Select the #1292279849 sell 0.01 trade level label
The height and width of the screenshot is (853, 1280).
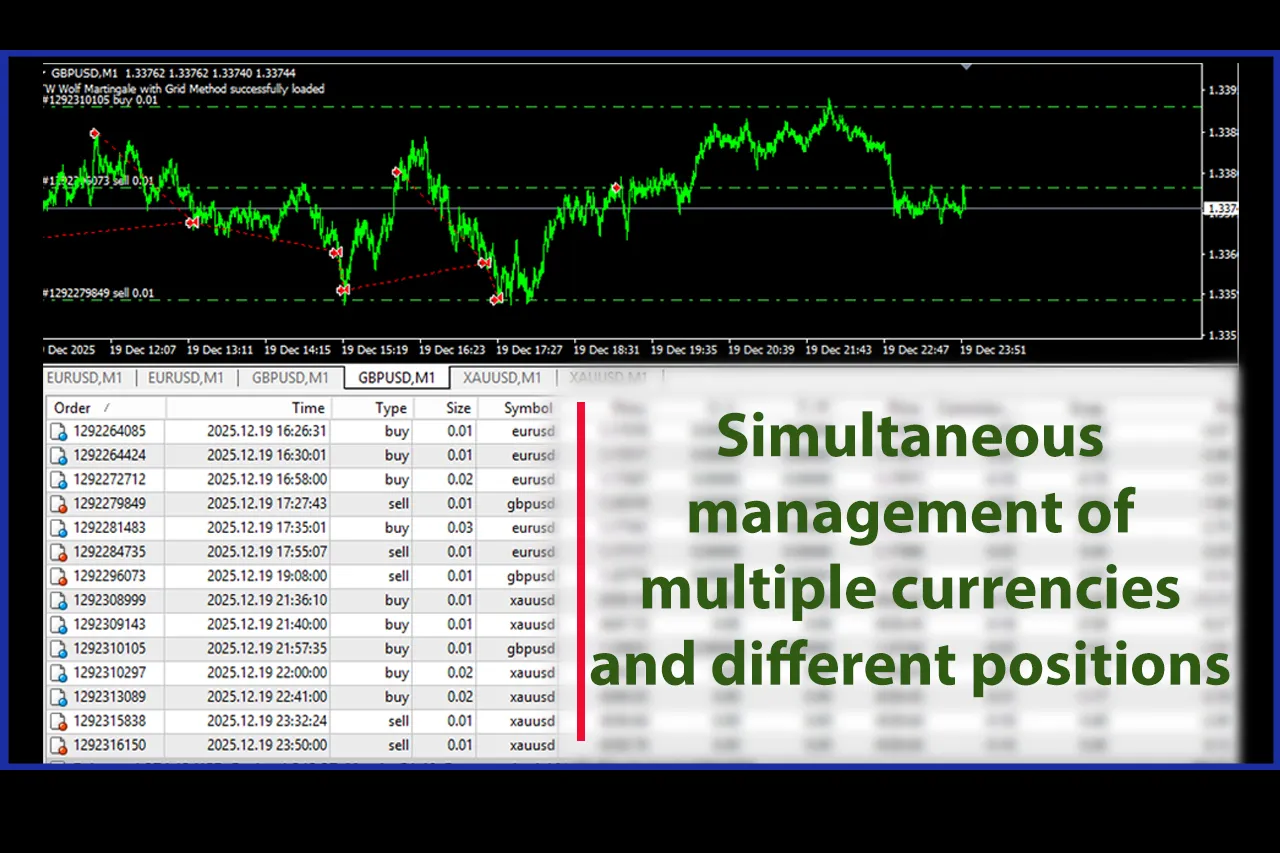99,293
